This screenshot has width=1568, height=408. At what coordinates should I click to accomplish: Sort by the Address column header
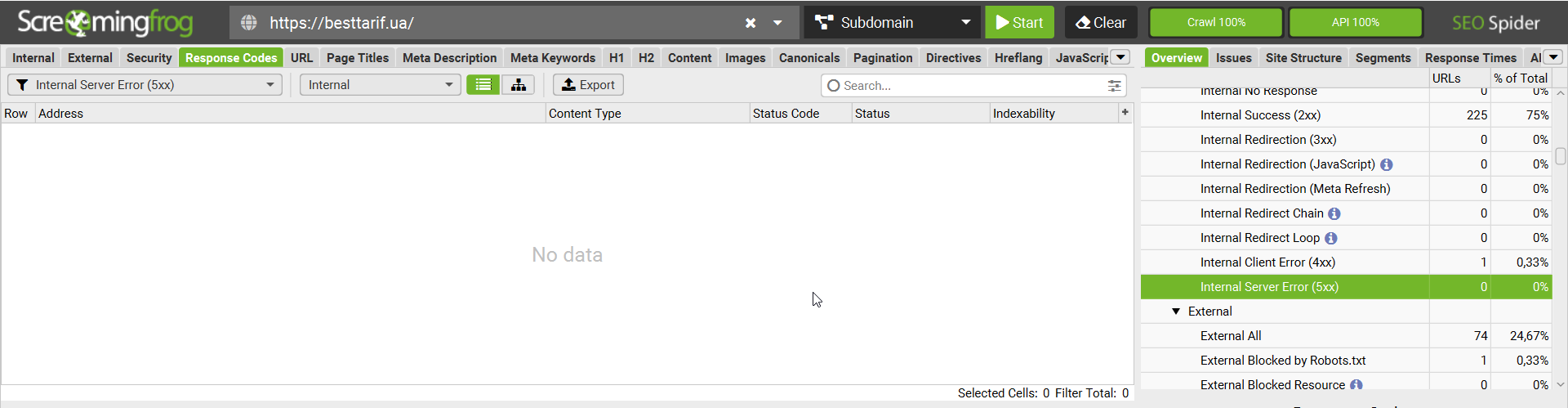(290, 114)
